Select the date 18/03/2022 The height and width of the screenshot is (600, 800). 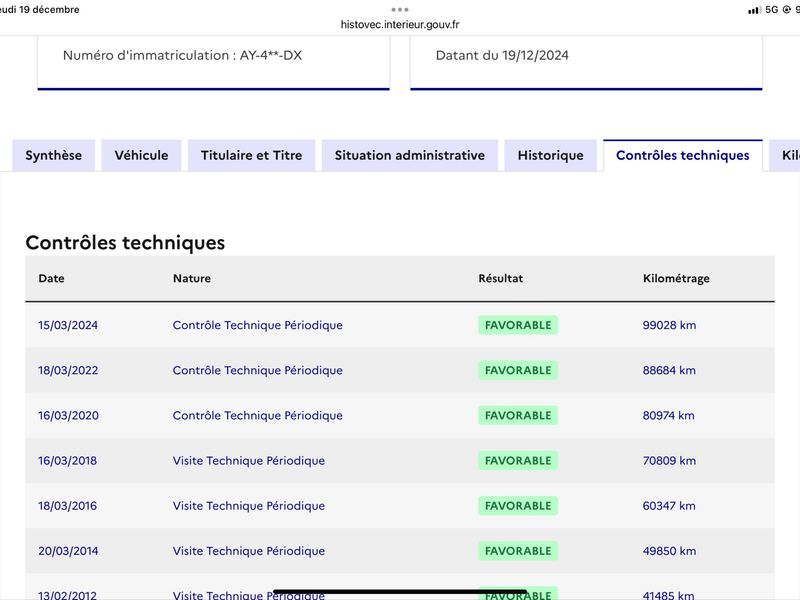(68, 370)
